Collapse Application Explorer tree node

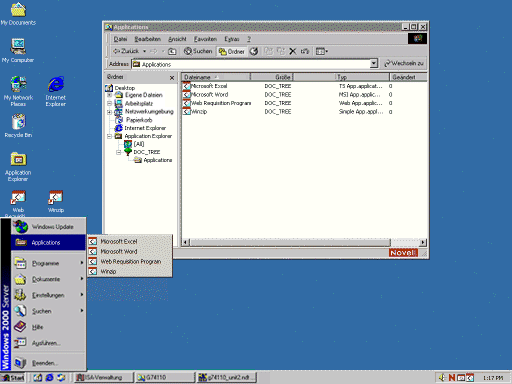tap(109, 136)
